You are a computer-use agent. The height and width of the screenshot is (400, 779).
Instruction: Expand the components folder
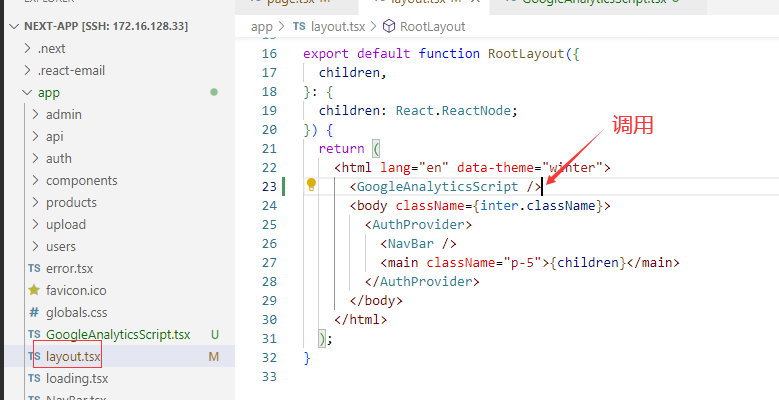(x=36, y=180)
